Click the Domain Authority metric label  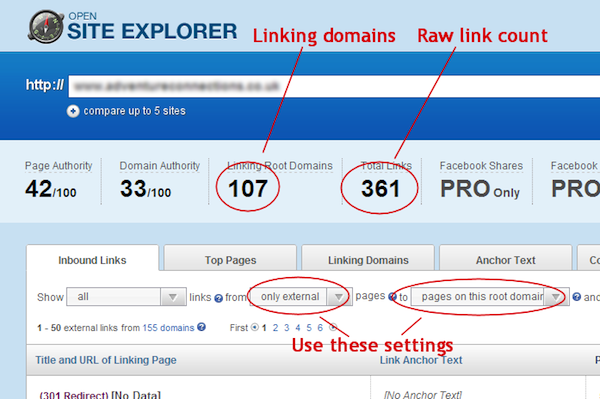(x=160, y=166)
